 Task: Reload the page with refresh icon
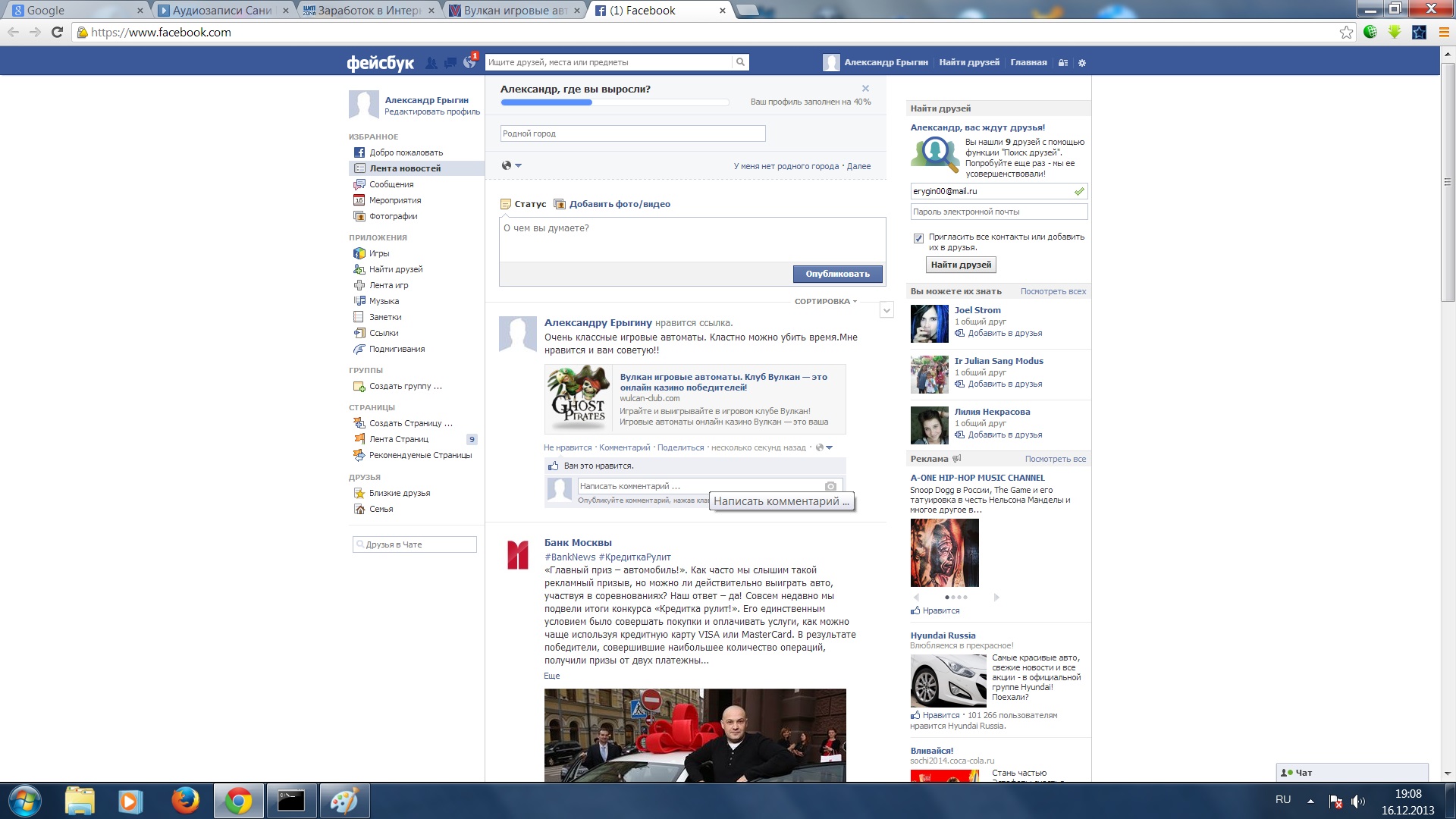point(57,32)
